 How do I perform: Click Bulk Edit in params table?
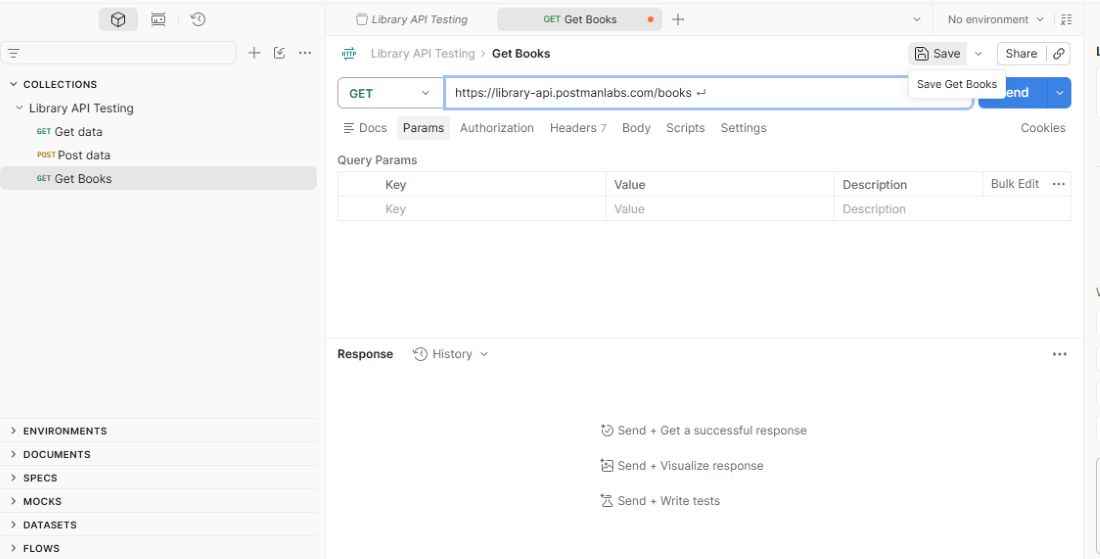click(x=1015, y=184)
